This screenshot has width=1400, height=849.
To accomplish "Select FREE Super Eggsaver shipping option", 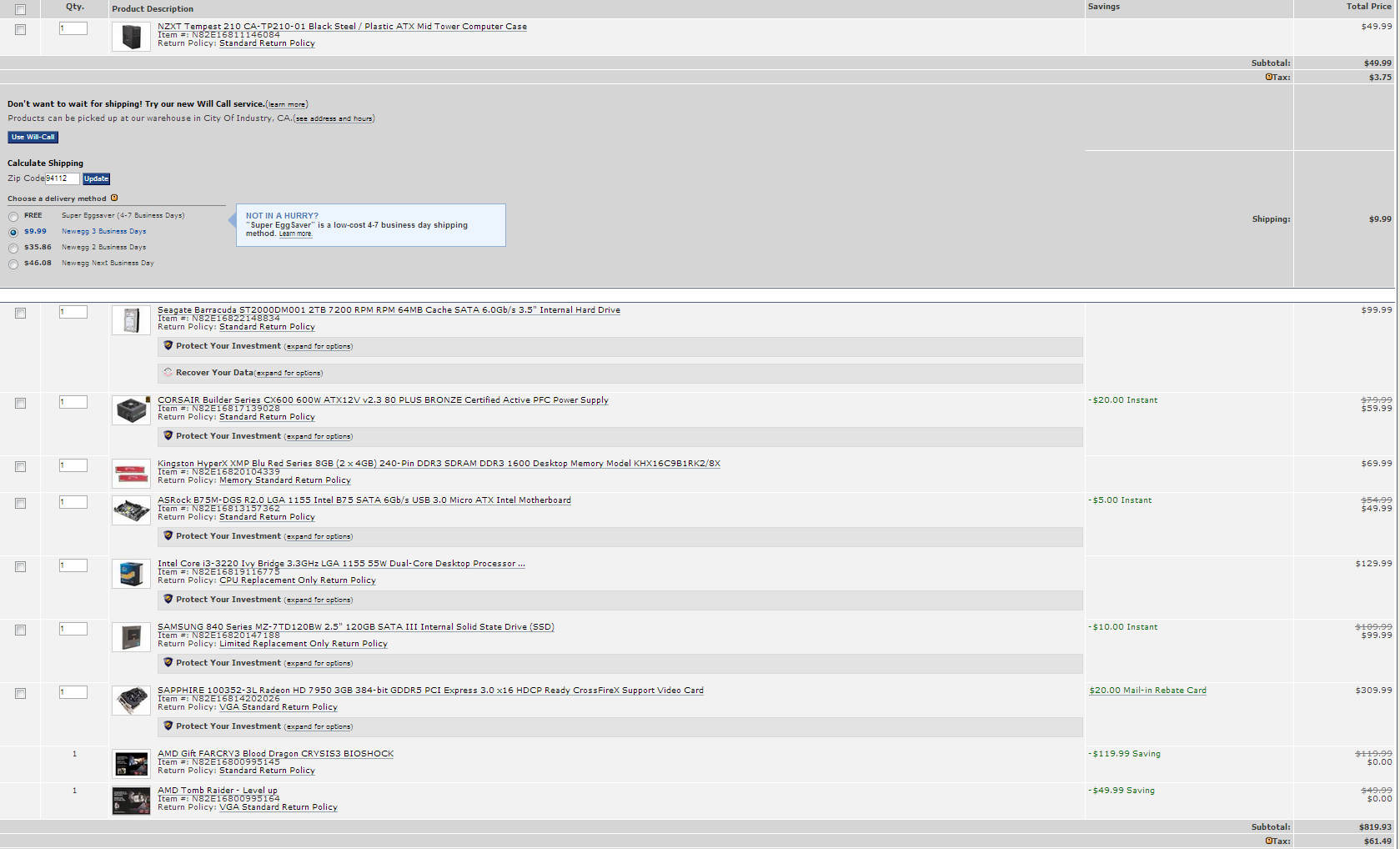I will pos(13,217).
